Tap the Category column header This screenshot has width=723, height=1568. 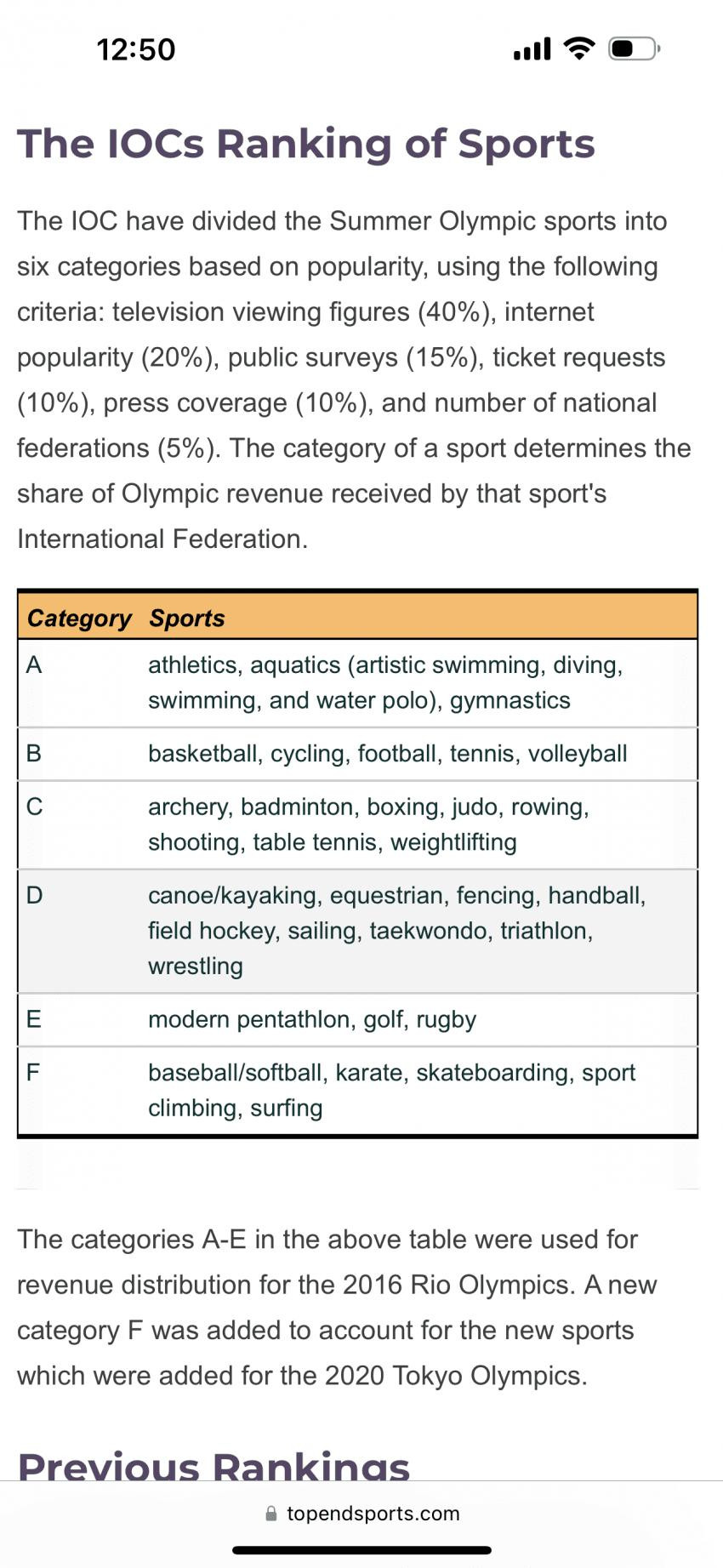pyautogui.click(x=79, y=618)
